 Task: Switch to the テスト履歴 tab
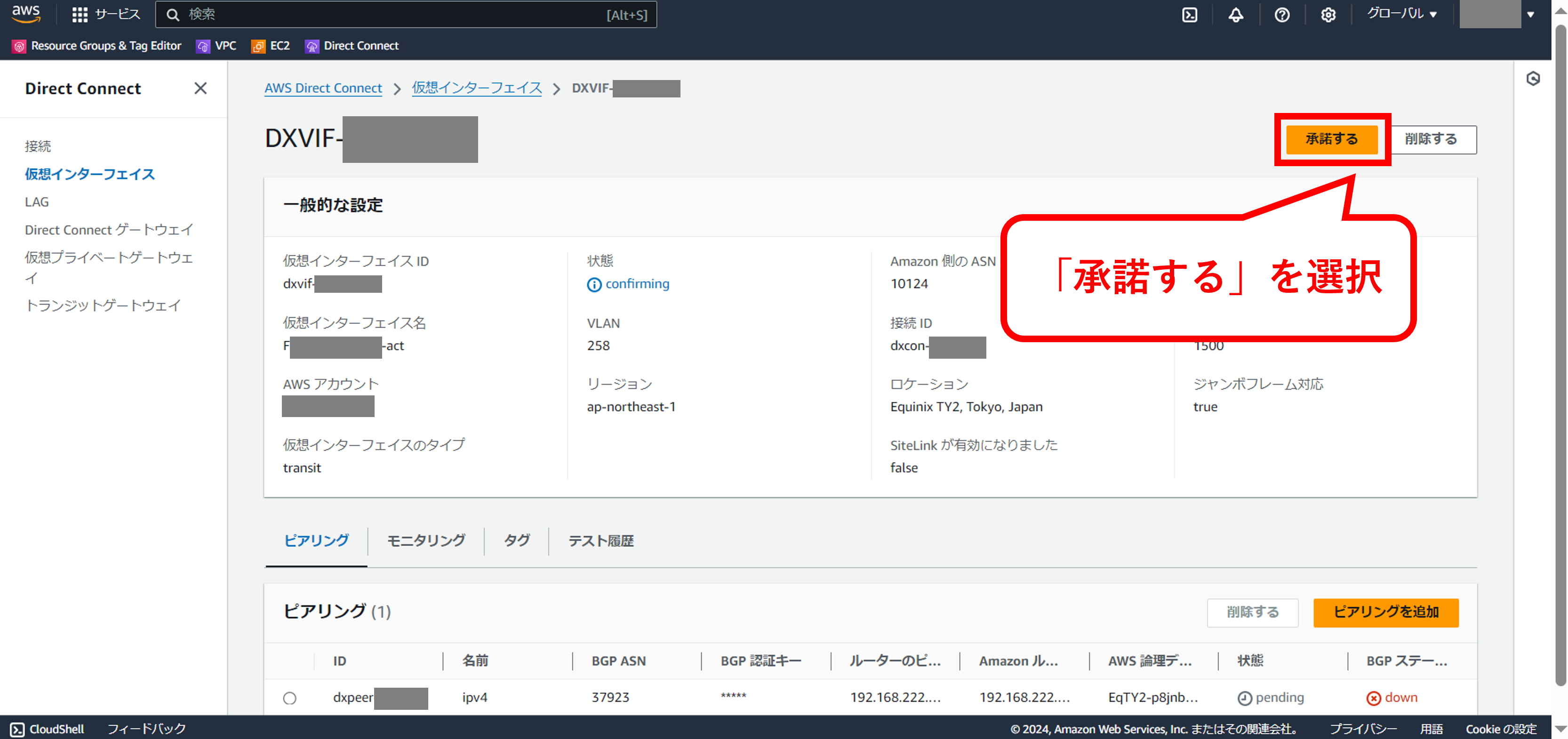(x=601, y=540)
